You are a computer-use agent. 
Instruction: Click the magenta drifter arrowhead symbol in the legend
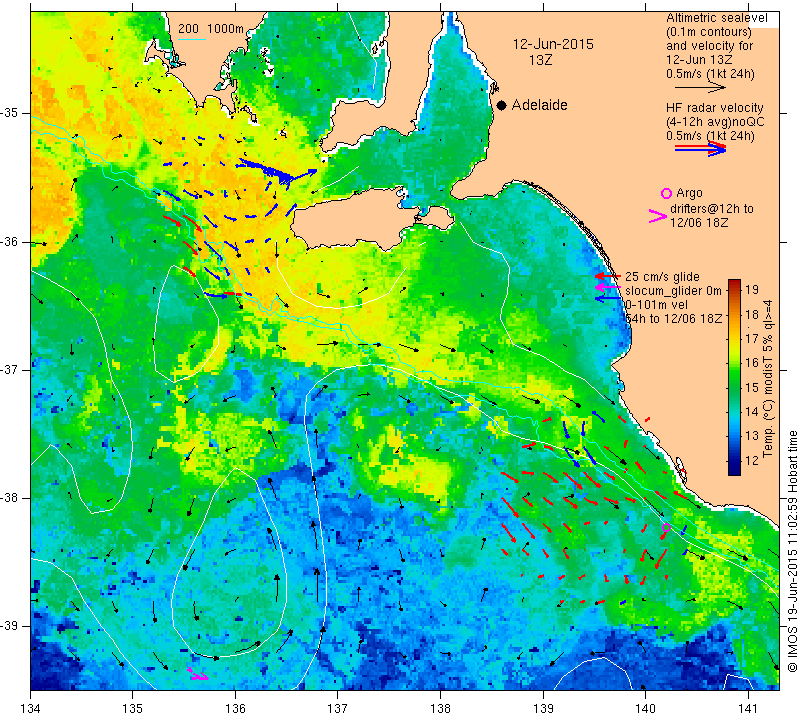[x=657, y=216]
